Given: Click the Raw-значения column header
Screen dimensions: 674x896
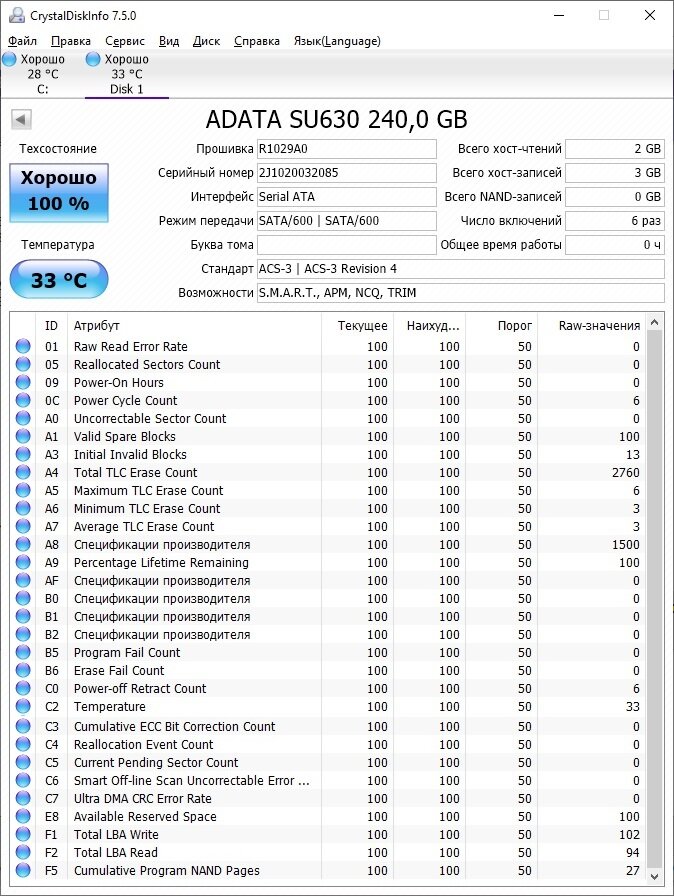Looking at the screenshot, I should click(592, 326).
